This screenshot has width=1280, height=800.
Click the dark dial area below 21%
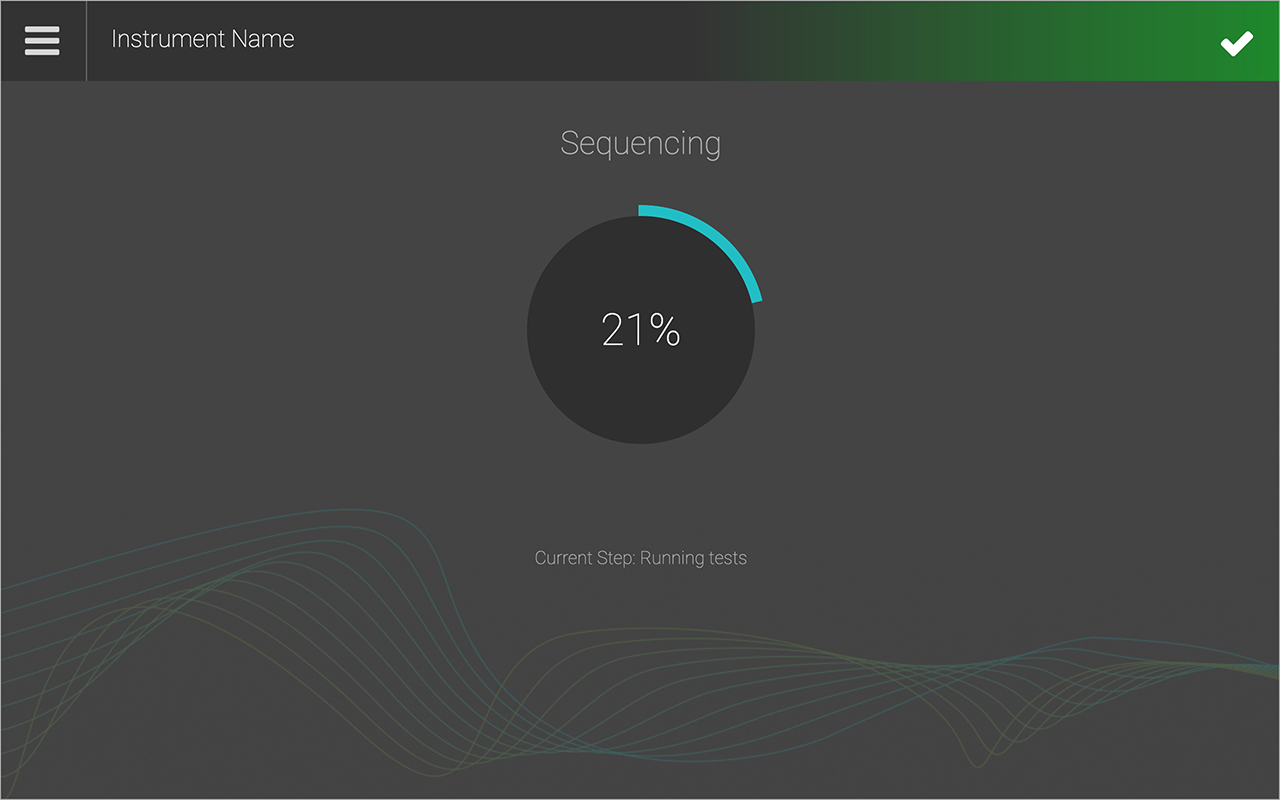click(x=640, y=400)
